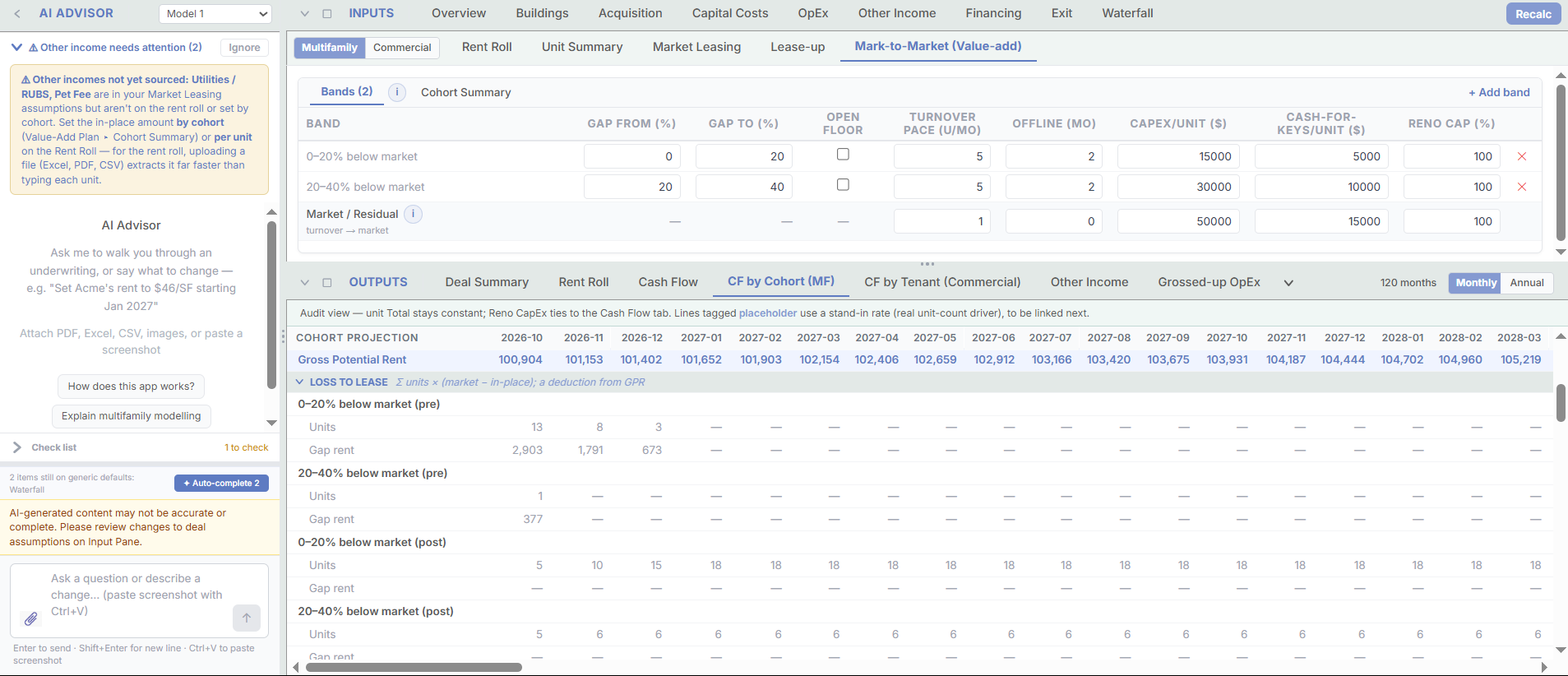Open the info icon next to Bands (2)

click(397, 92)
